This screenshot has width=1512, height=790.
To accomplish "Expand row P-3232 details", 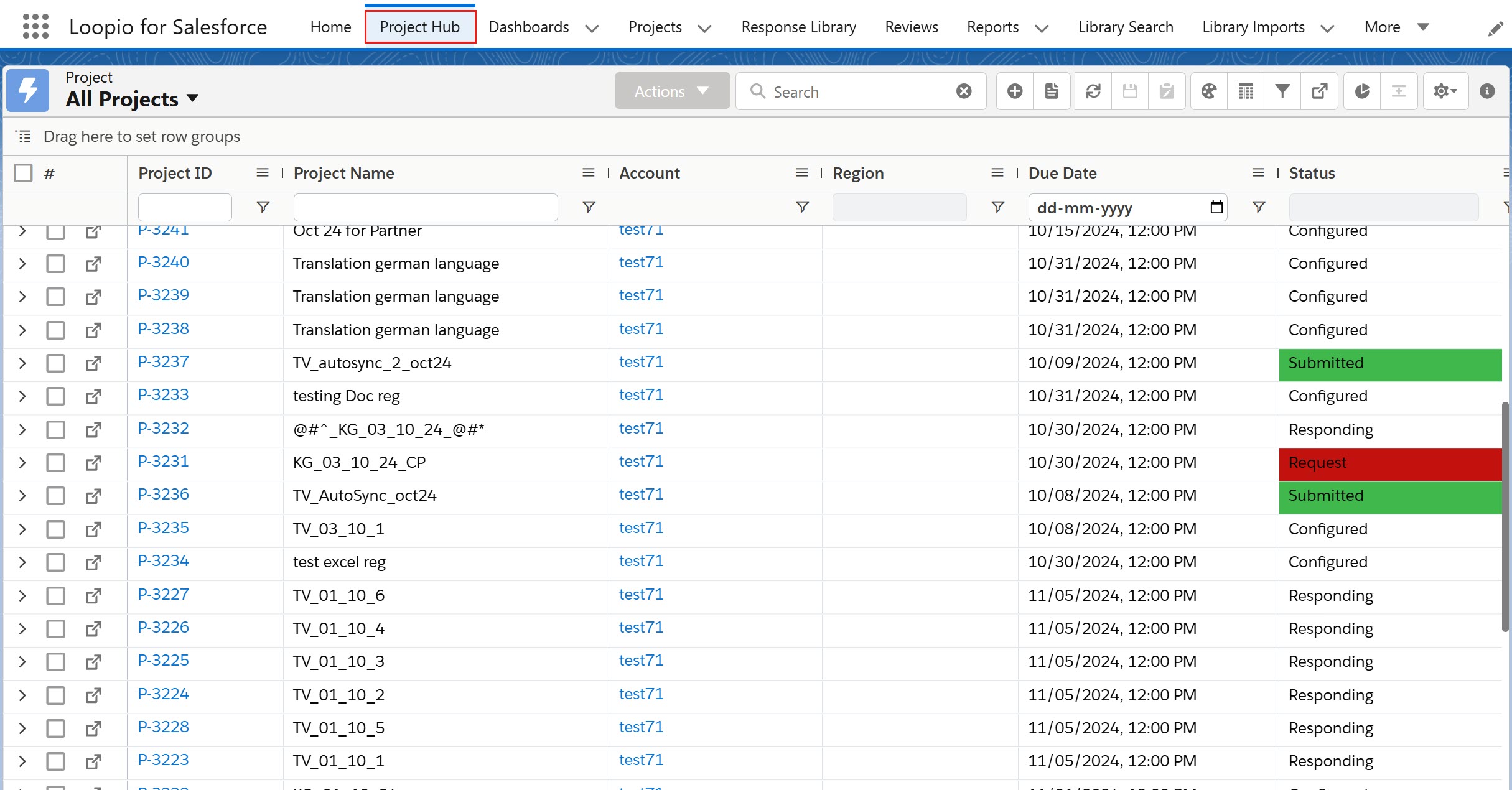I will point(22,430).
